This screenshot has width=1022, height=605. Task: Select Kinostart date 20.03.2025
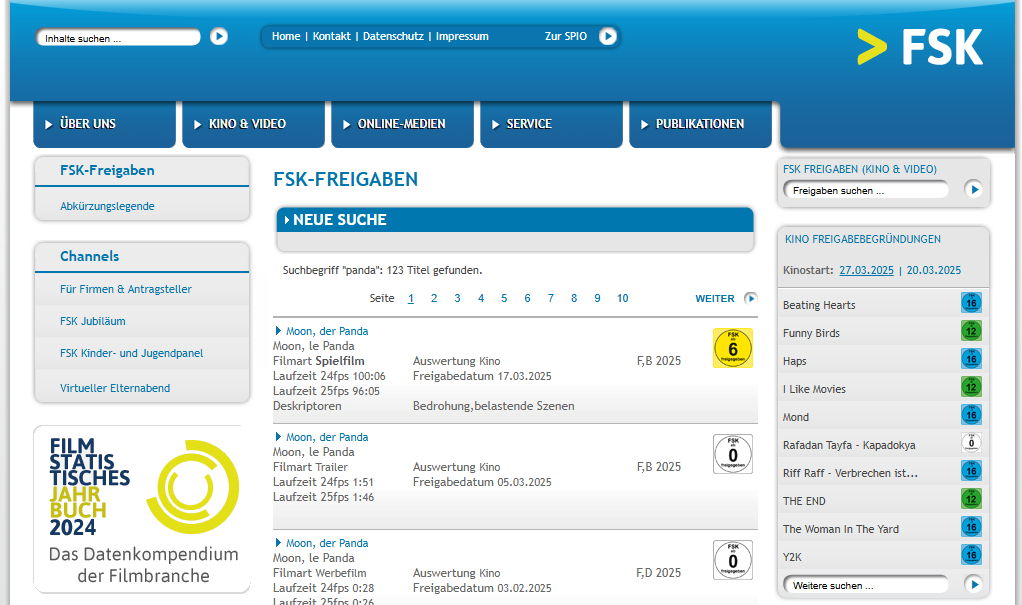pos(934,270)
